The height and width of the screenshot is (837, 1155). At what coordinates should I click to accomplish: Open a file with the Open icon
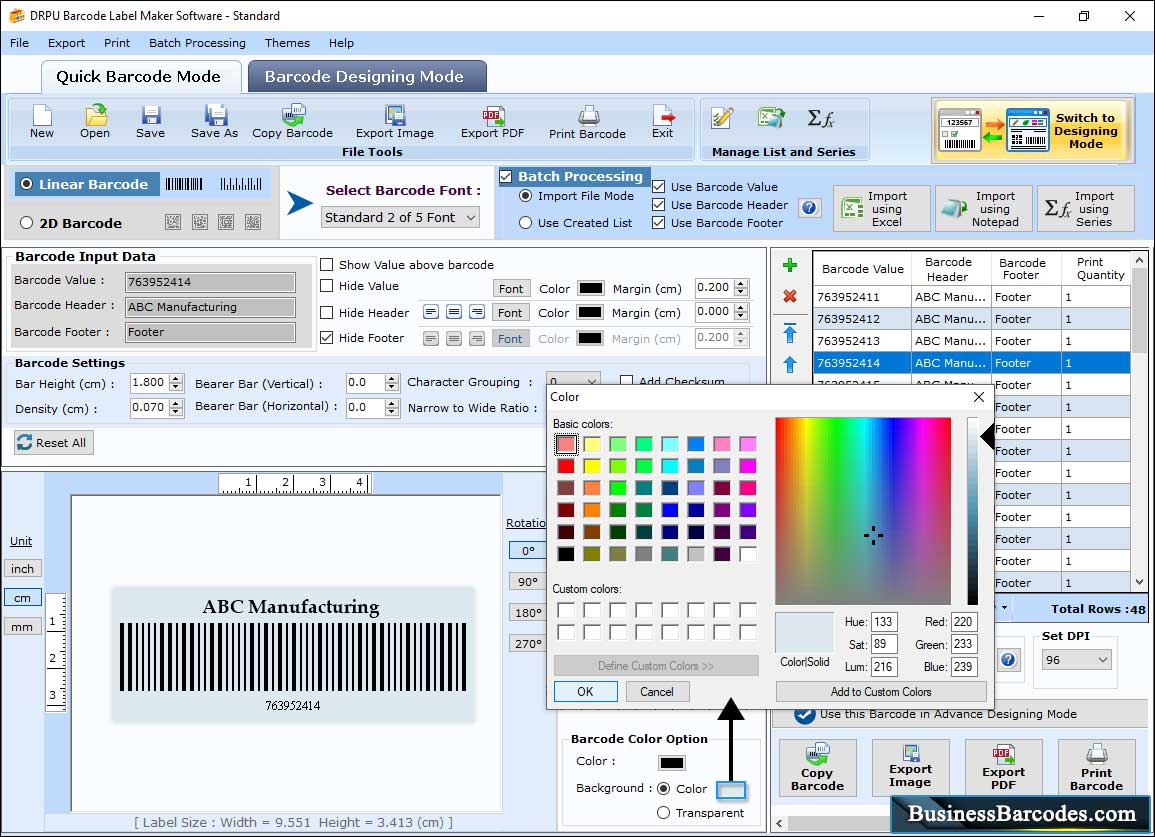95,121
